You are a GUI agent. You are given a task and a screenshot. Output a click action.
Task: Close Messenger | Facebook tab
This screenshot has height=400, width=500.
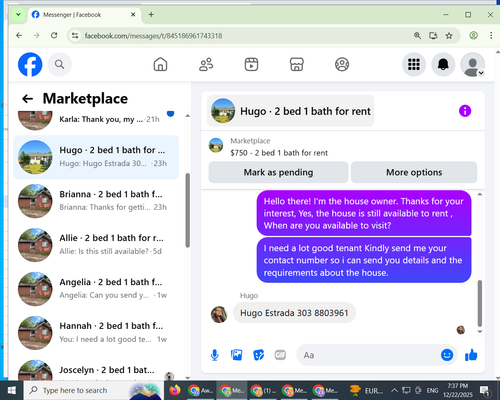(133, 15)
